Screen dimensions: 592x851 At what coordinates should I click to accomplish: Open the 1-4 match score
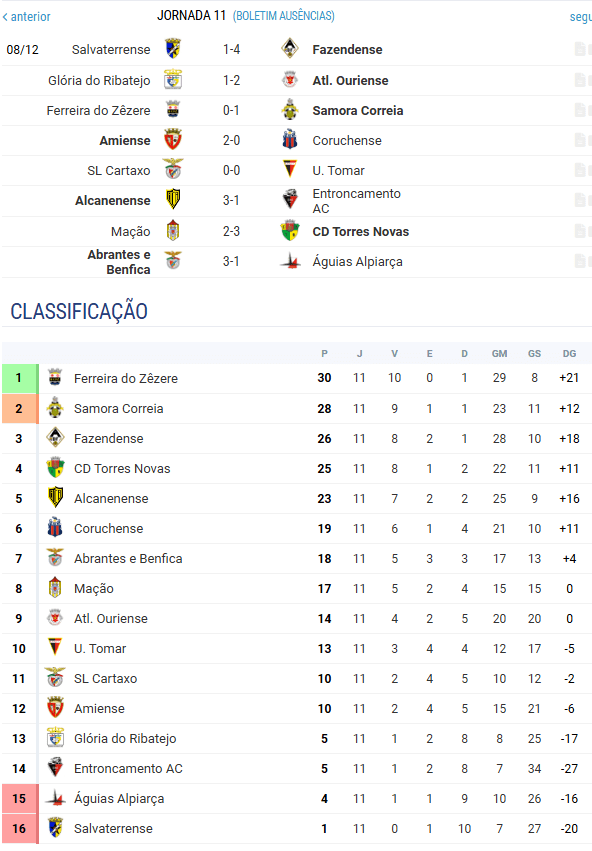coord(231,49)
